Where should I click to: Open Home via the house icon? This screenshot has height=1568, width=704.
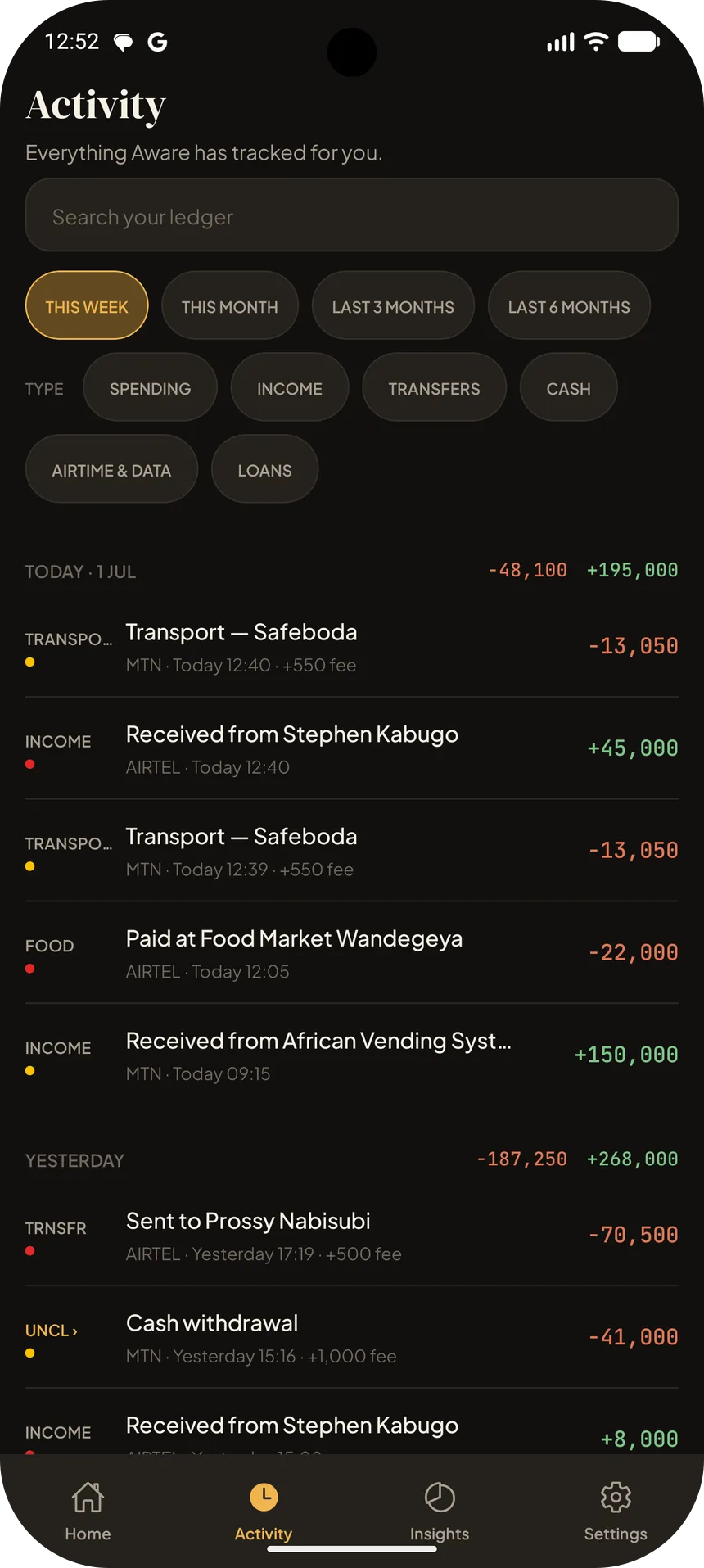88,1497
